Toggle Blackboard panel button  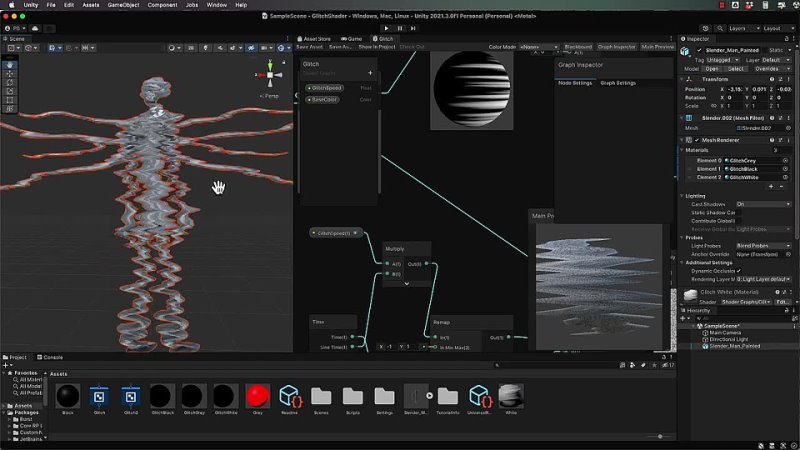pos(578,47)
